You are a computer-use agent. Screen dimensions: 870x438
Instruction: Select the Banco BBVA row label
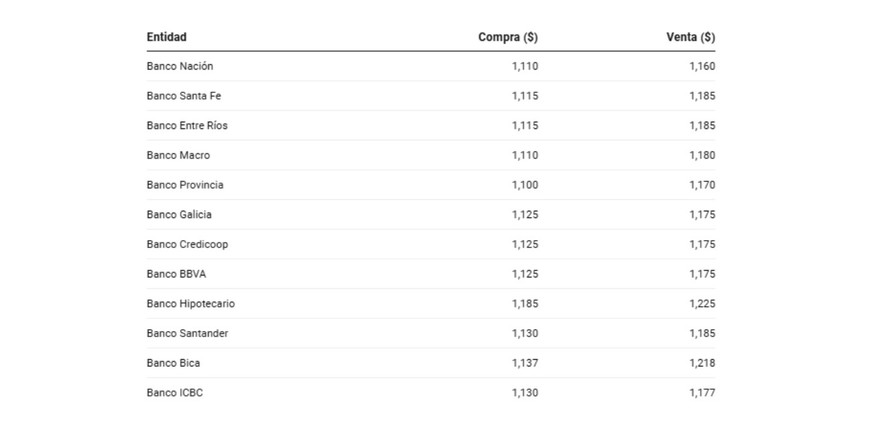coord(176,274)
